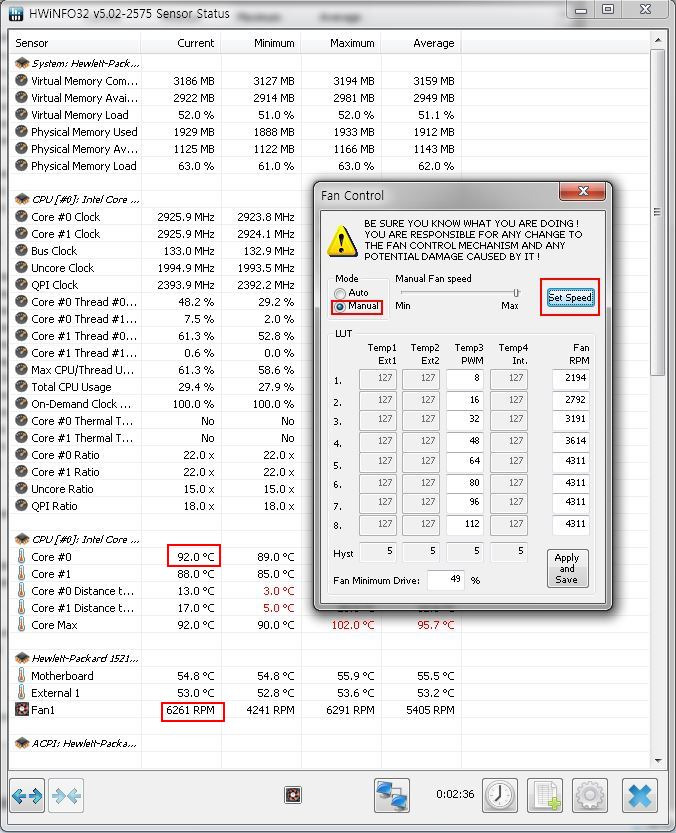Click the sensor list scroll up arrow

tap(657, 40)
